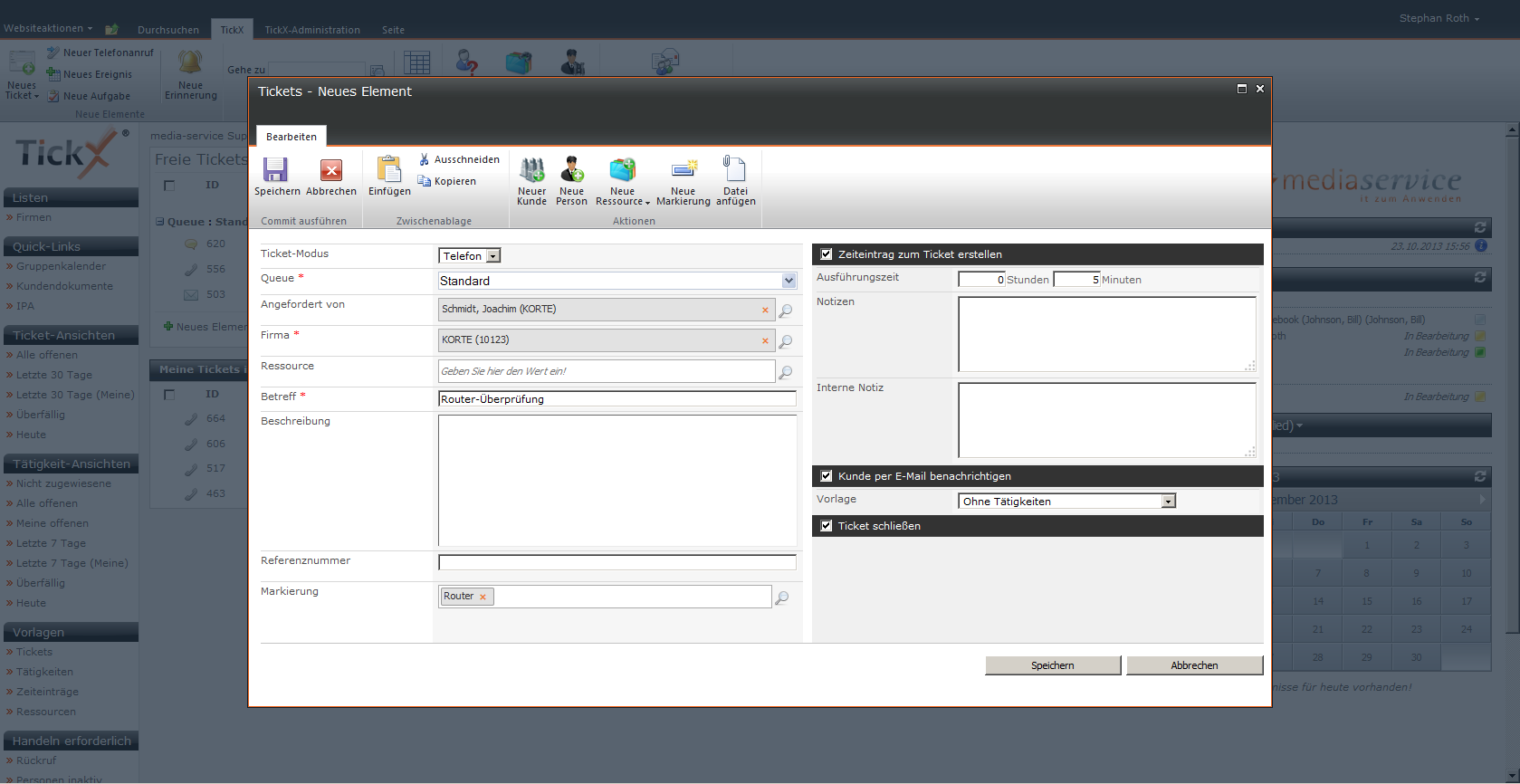Click Neue Aufgabe in background ribbon
This screenshot has height=784, width=1520.
pos(89,96)
